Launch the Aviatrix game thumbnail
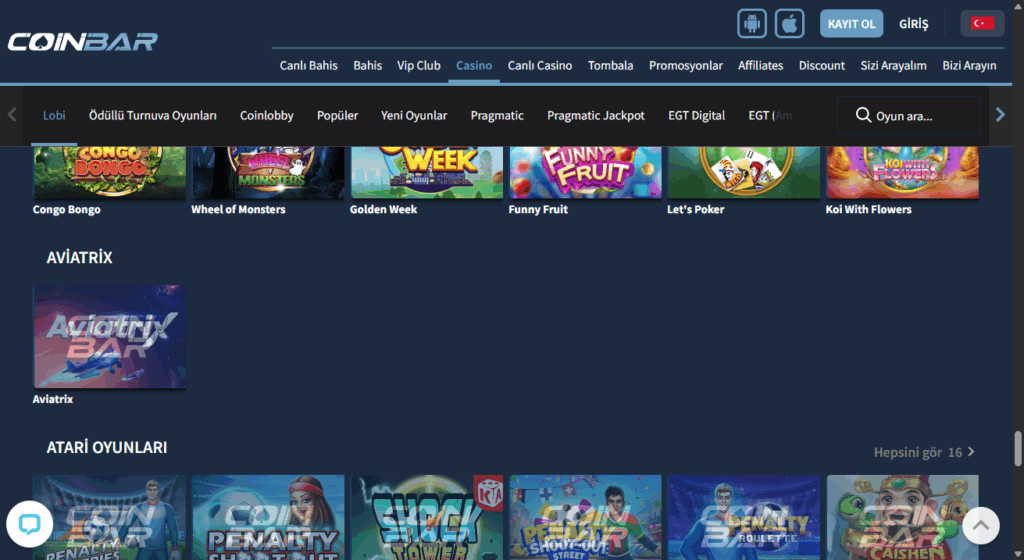 tap(109, 336)
